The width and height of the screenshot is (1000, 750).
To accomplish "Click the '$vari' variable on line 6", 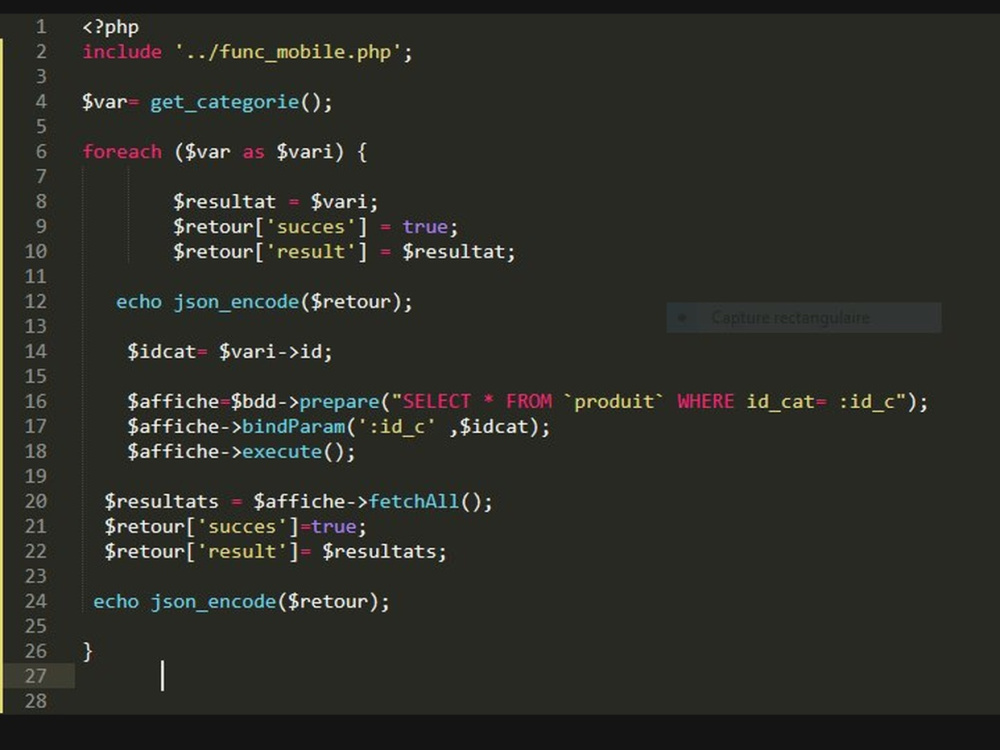I will coord(305,152).
